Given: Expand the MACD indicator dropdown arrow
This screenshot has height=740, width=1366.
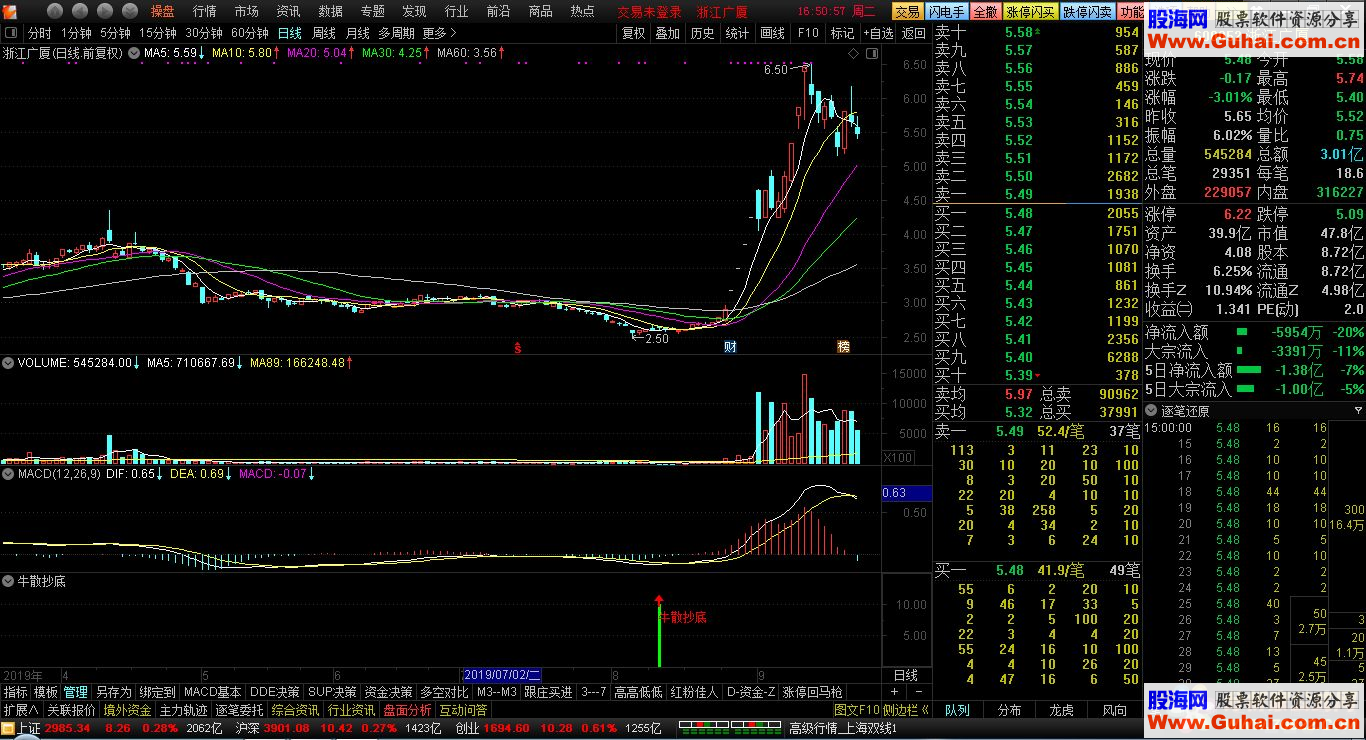Looking at the screenshot, I should click(x=8, y=474).
